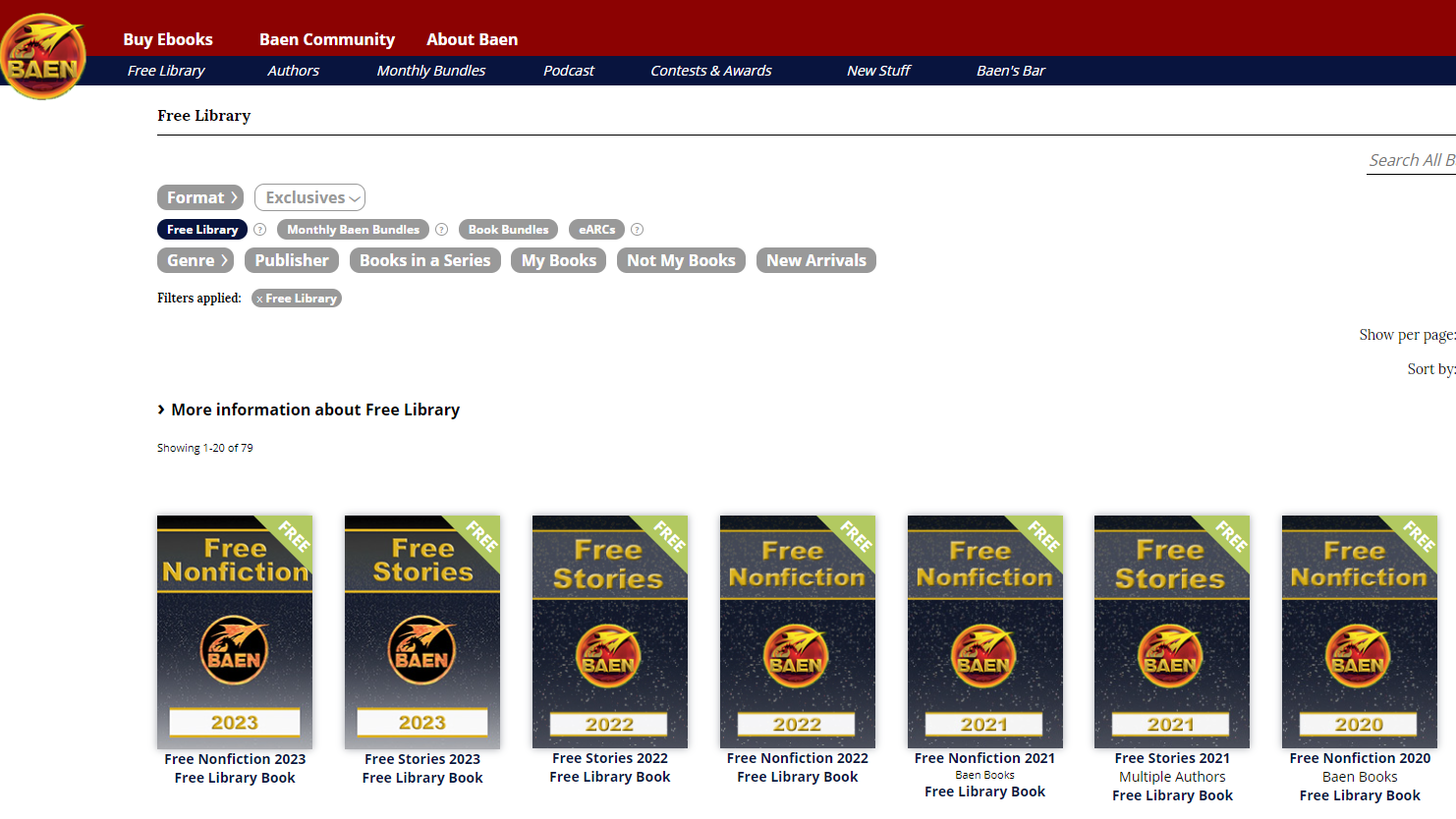Click help icon beside Monthly Baen Bundles
The height and width of the screenshot is (819, 1456).
pyautogui.click(x=442, y=230)
